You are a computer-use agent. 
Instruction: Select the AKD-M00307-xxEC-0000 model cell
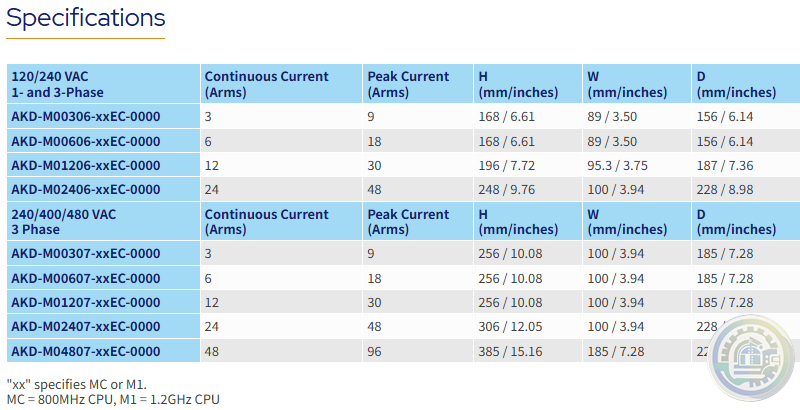coord(85,254)
